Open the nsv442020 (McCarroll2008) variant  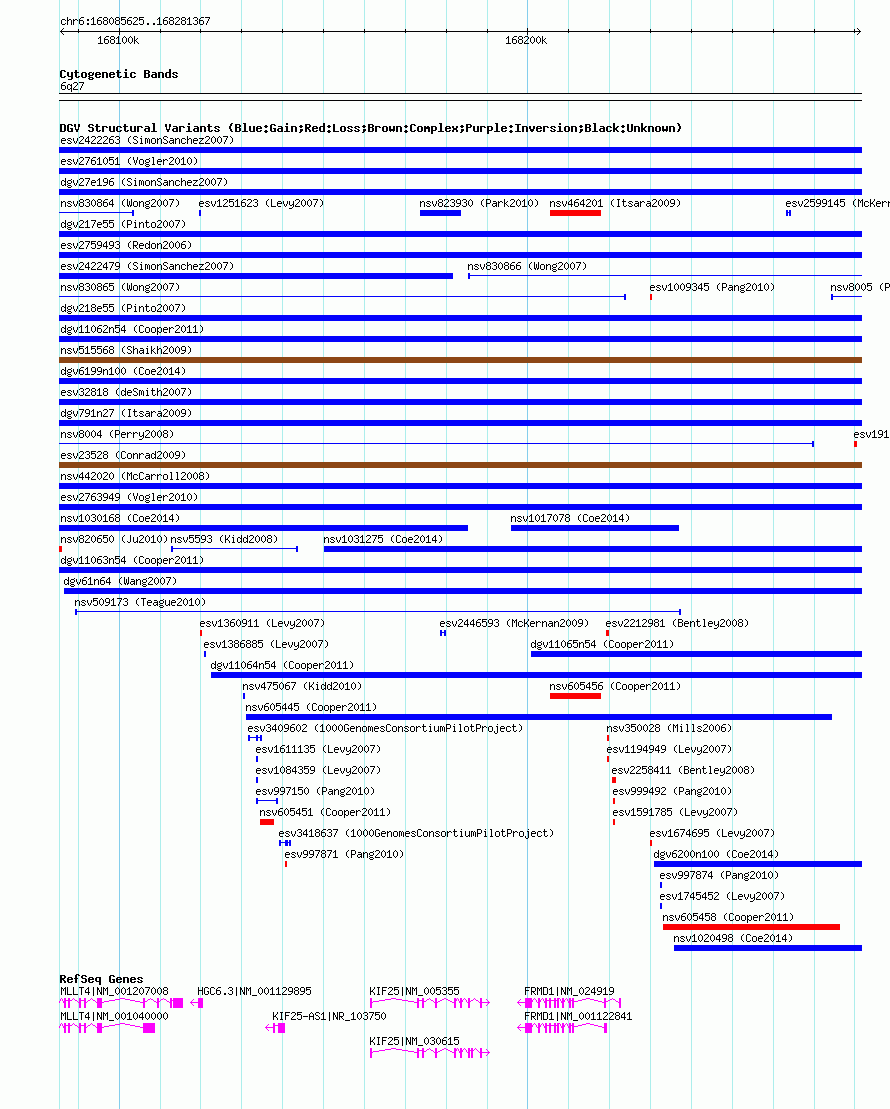click(x=134, y=476)
